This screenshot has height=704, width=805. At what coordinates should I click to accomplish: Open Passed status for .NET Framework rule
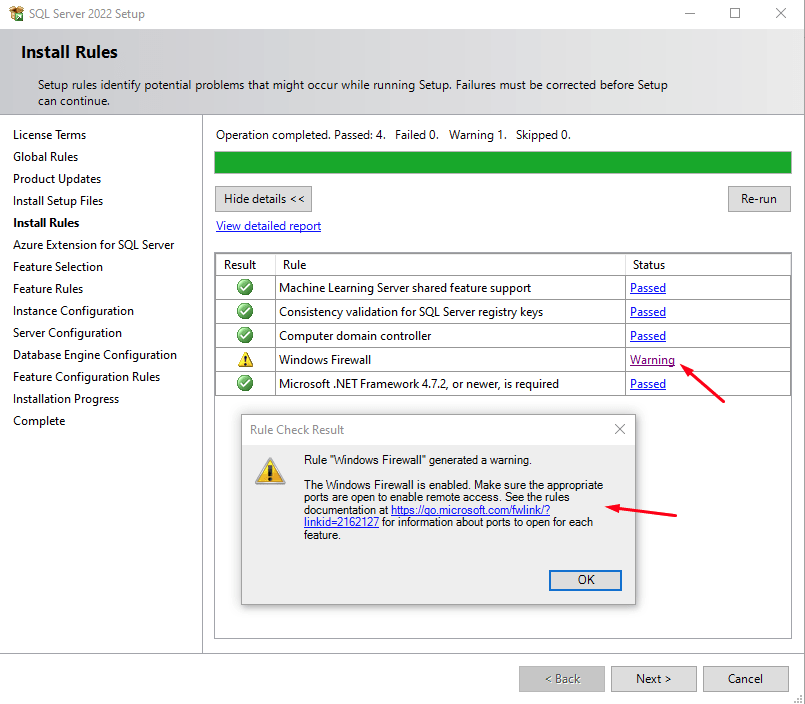tap(648, 384)
